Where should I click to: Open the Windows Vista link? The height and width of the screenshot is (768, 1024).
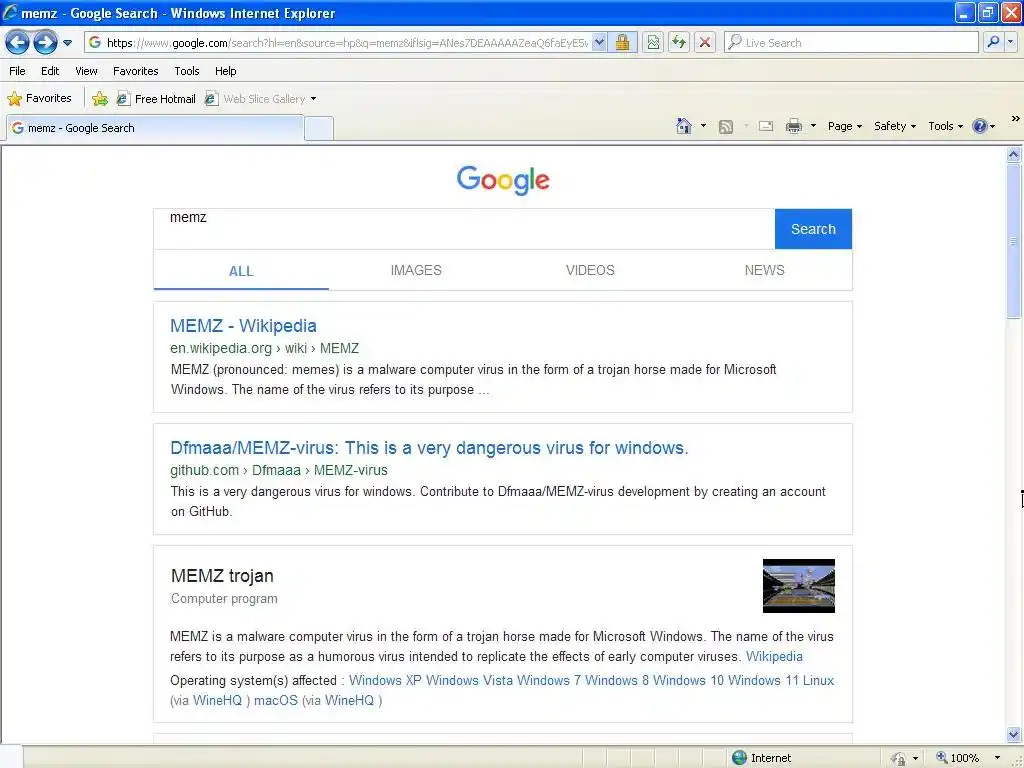coord(470,680)
